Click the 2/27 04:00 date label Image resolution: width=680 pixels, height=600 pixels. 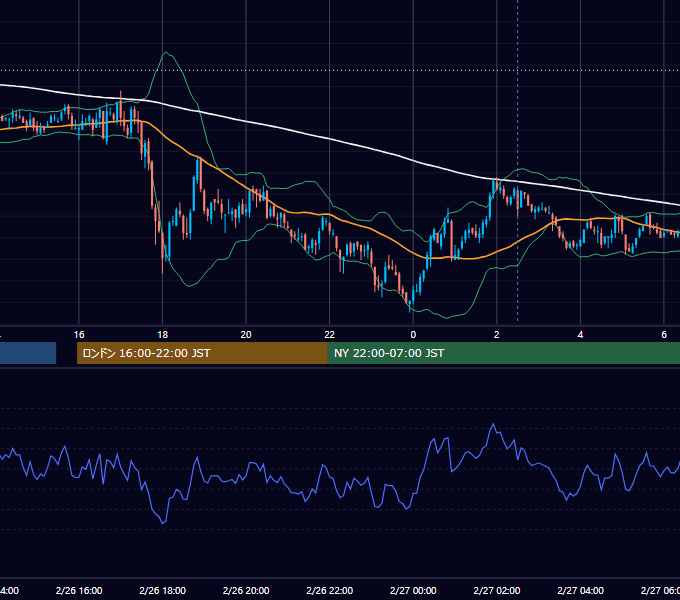click(x=580, y=590)
